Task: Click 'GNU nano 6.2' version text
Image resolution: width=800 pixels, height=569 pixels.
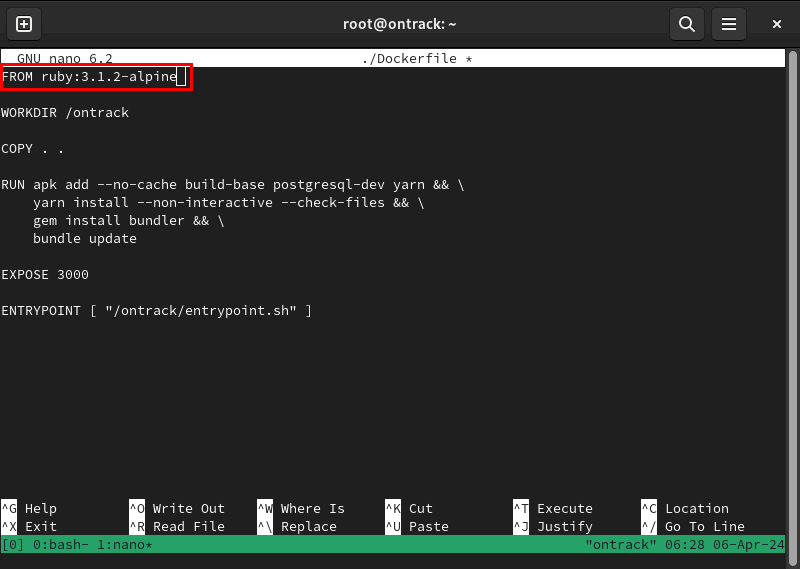Action: tap(65, 59)
